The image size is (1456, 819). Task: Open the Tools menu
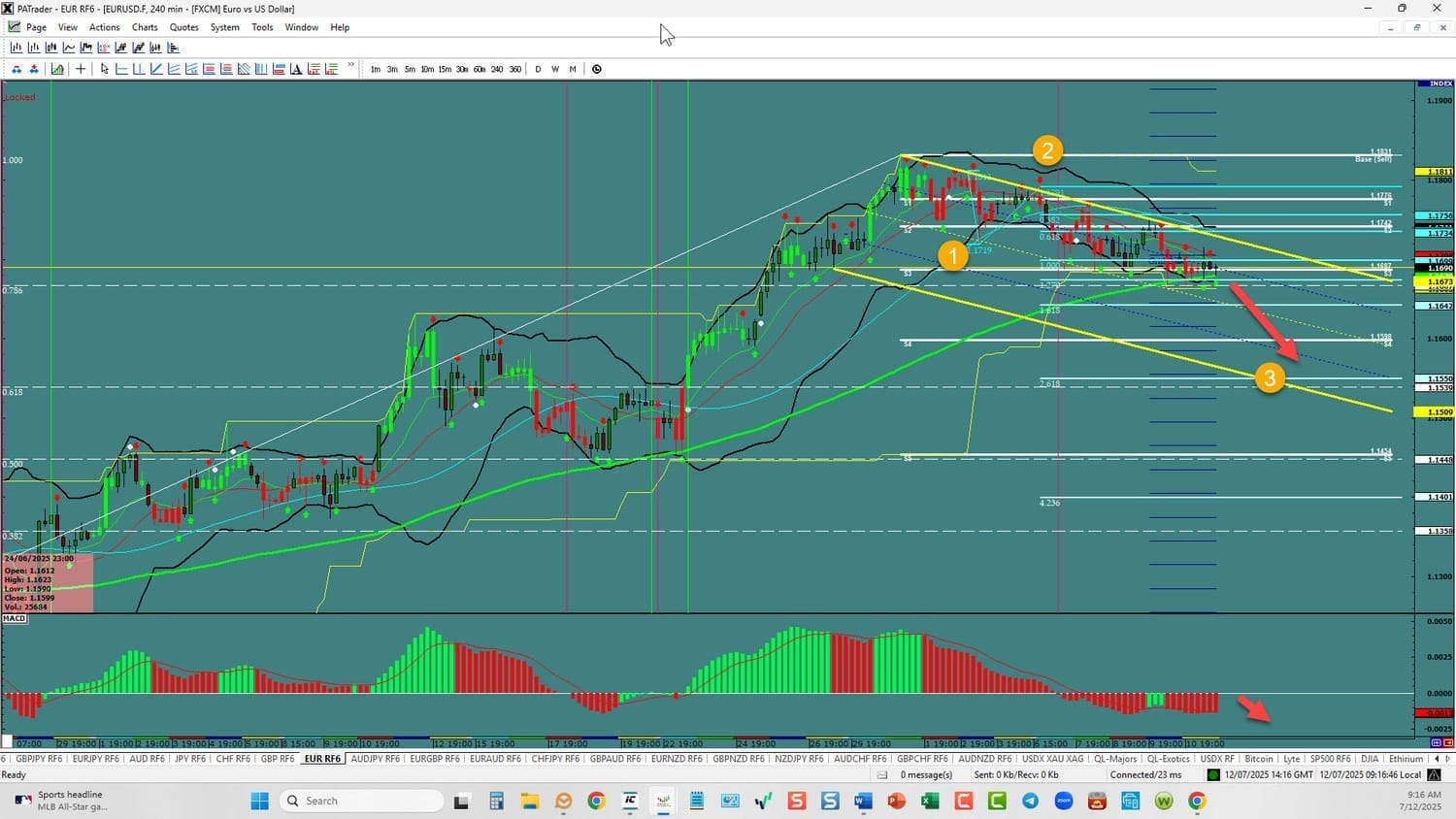[x=262, y=27]
